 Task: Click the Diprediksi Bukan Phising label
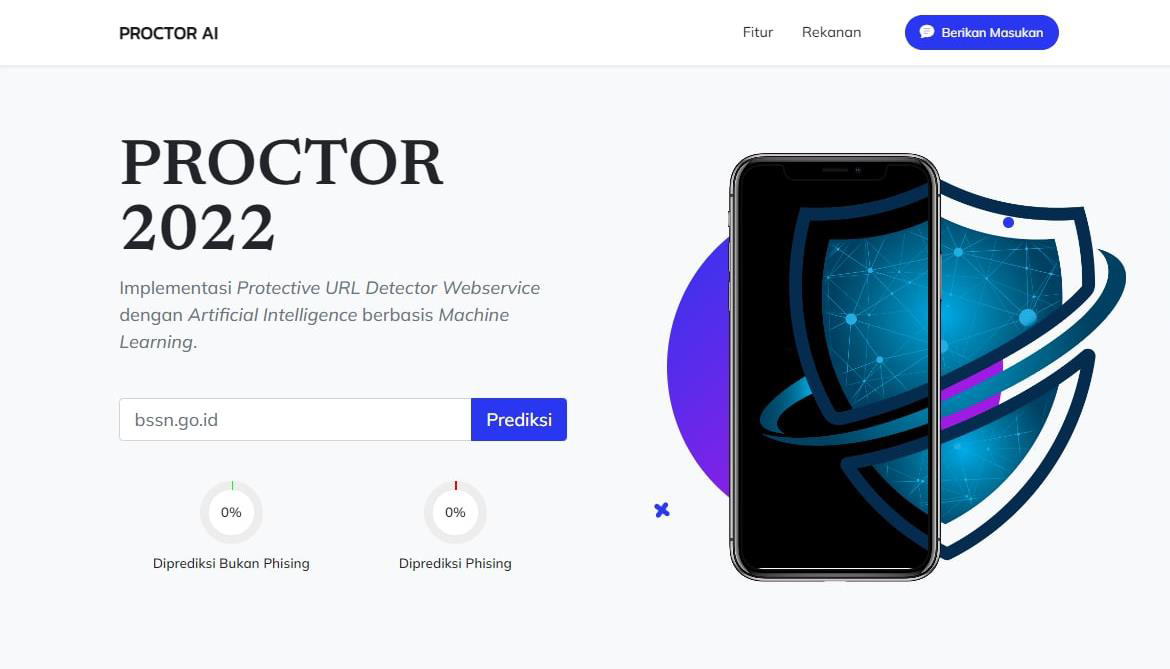(x=231, y=563)
